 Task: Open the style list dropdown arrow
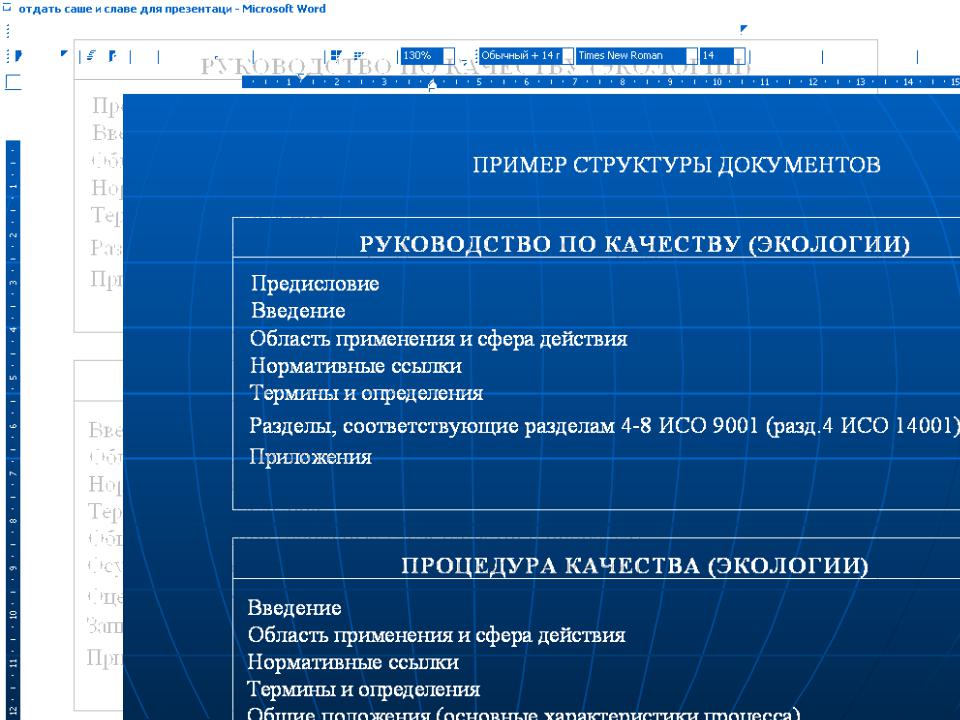point(568,56)
